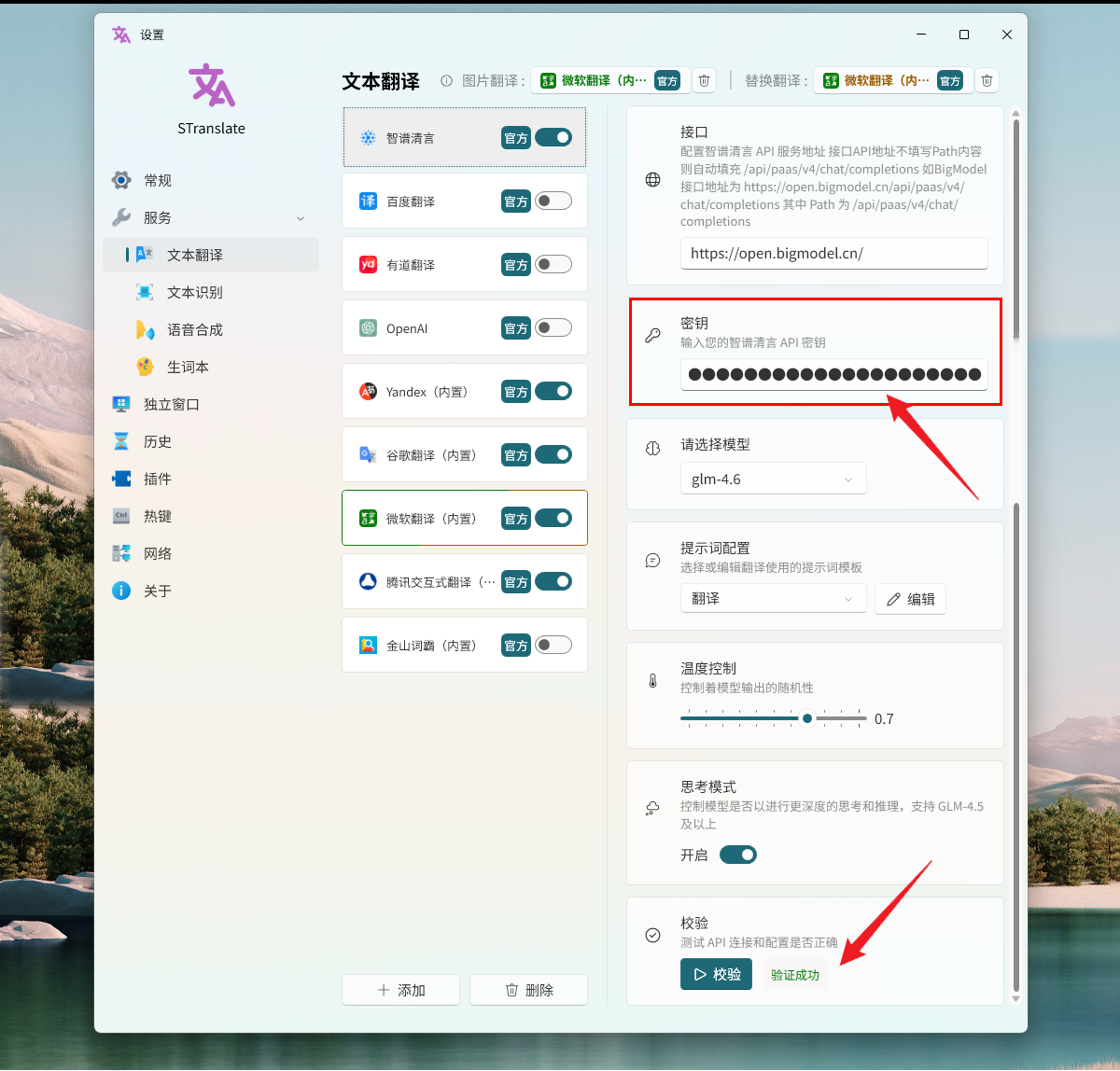Collapse the 服务 sidebar section chevron
1120x1071 pixels.
pyautogui.click(x=301, y=218)
